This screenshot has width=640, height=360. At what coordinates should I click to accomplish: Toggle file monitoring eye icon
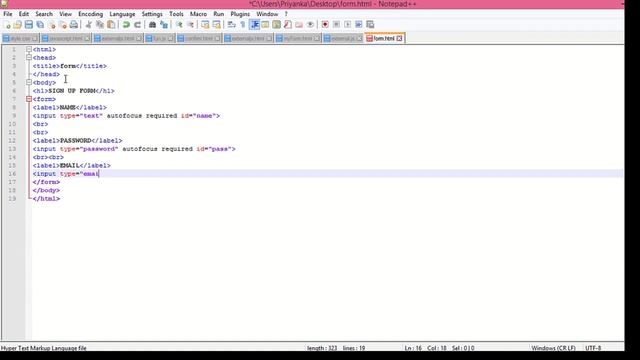(x=310, y=25)
